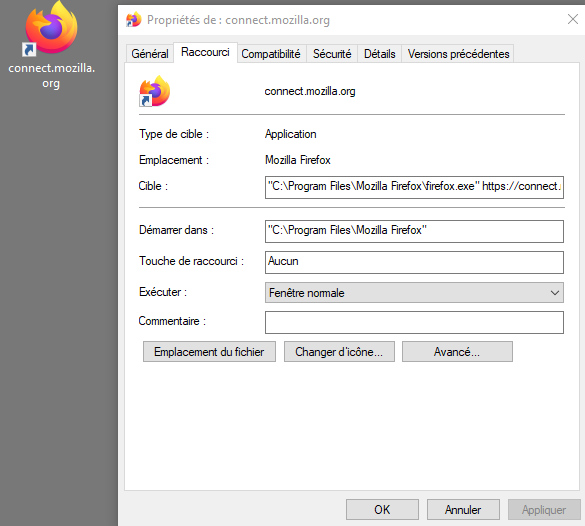The width and height of the screenshot is (585, 526).
Task: Switch to Versions précédentes tab
Action: point(458,54)
